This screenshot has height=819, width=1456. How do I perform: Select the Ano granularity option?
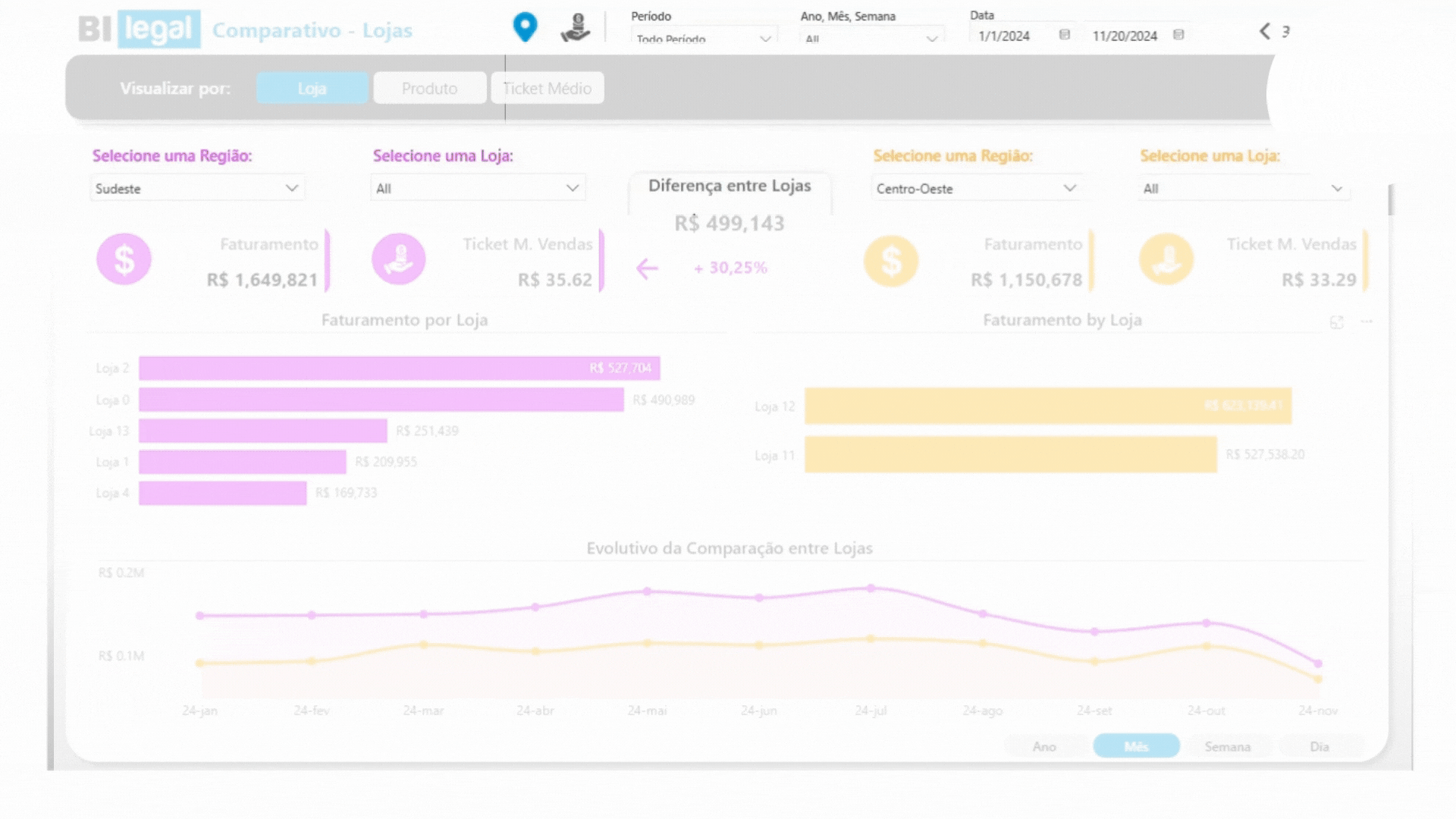(1043, 746)
